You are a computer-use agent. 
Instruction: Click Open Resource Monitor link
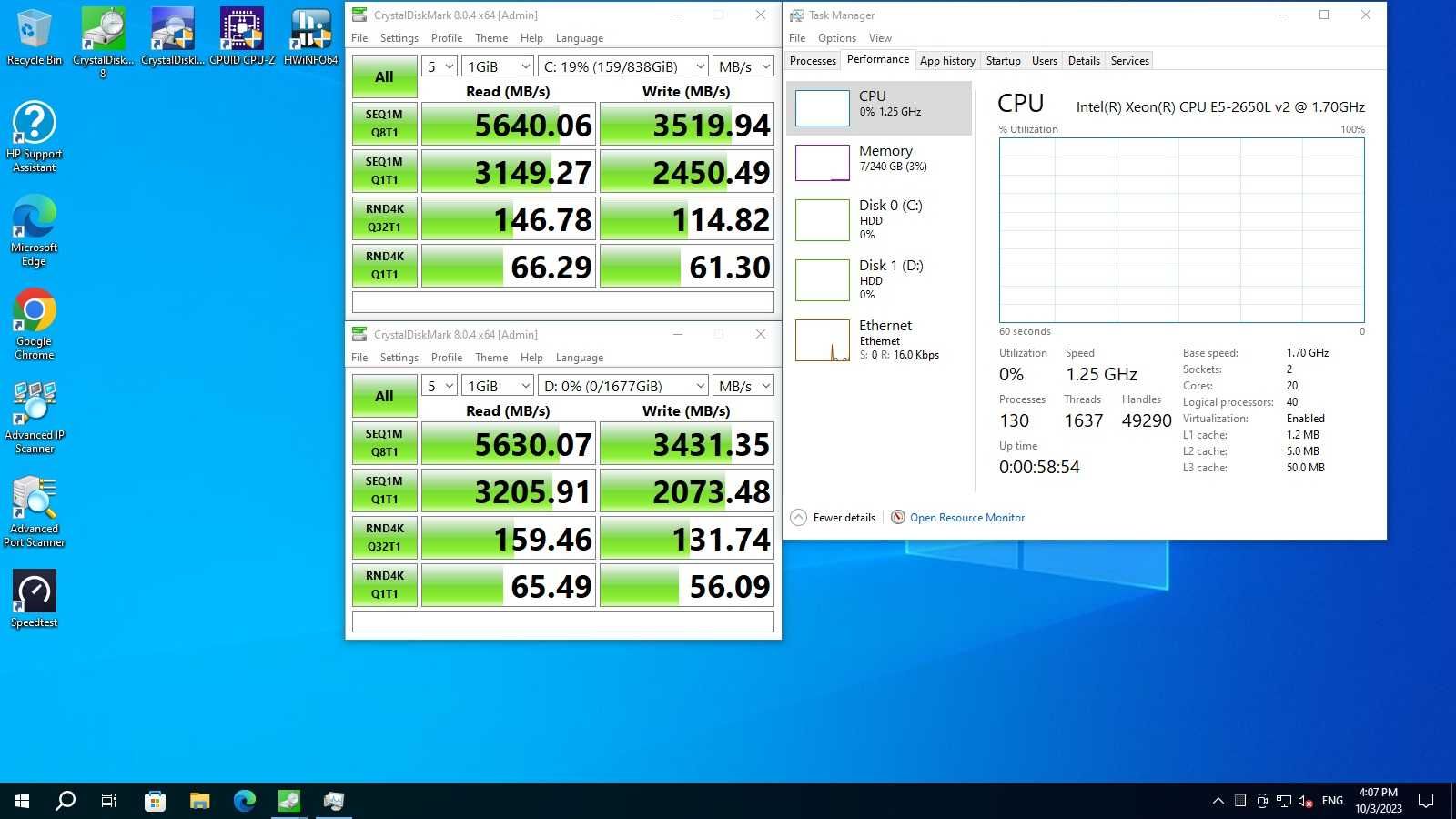pyautogui.click(x=967, y=518)
